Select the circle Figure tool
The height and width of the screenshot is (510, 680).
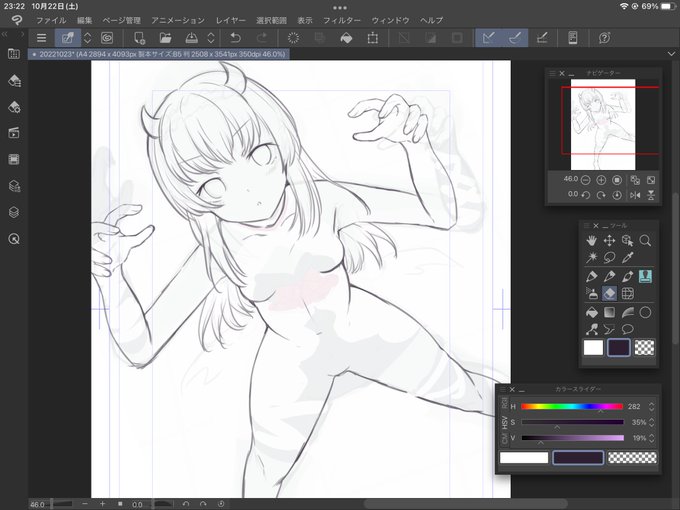click(645, 312)
